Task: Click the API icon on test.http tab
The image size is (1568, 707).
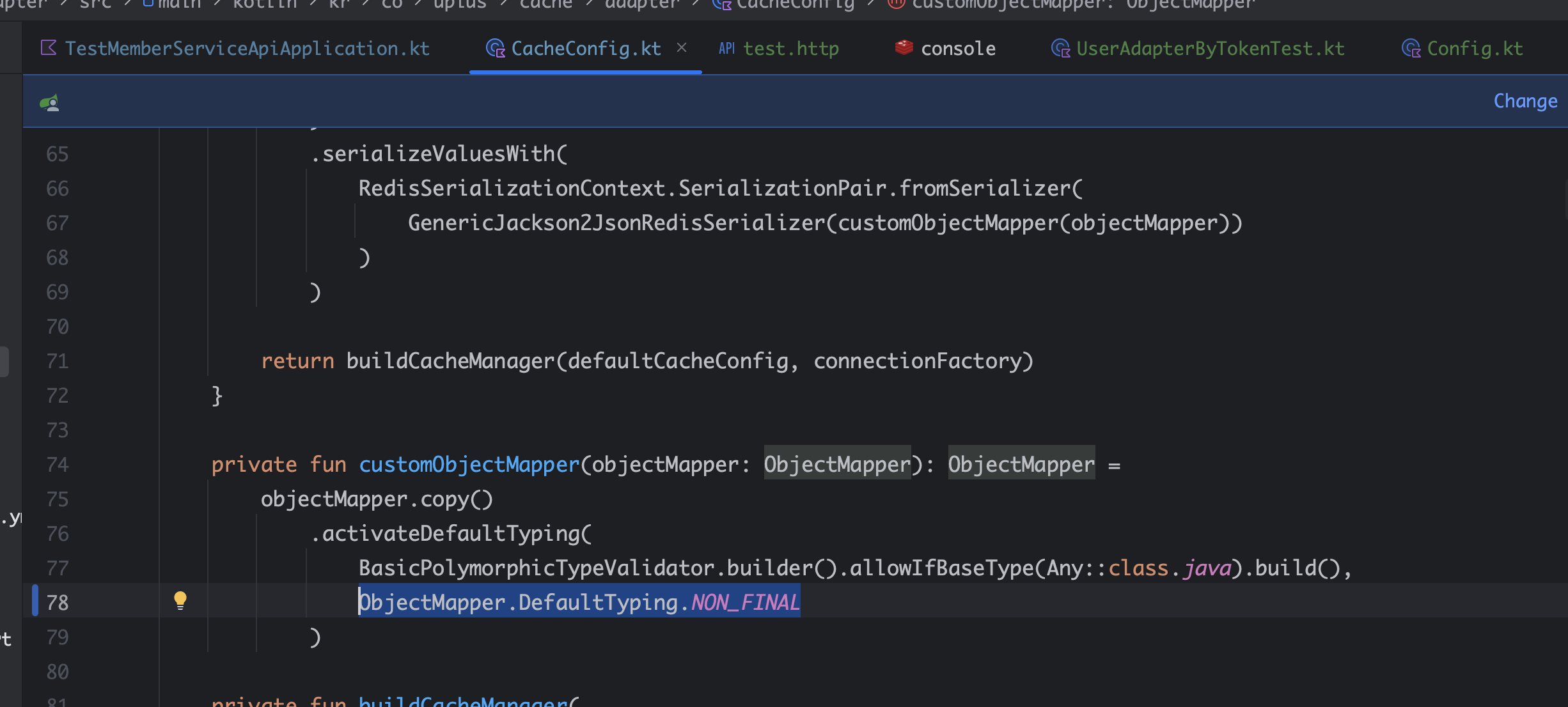Action: pyautogui.click(x=726, y=49)
